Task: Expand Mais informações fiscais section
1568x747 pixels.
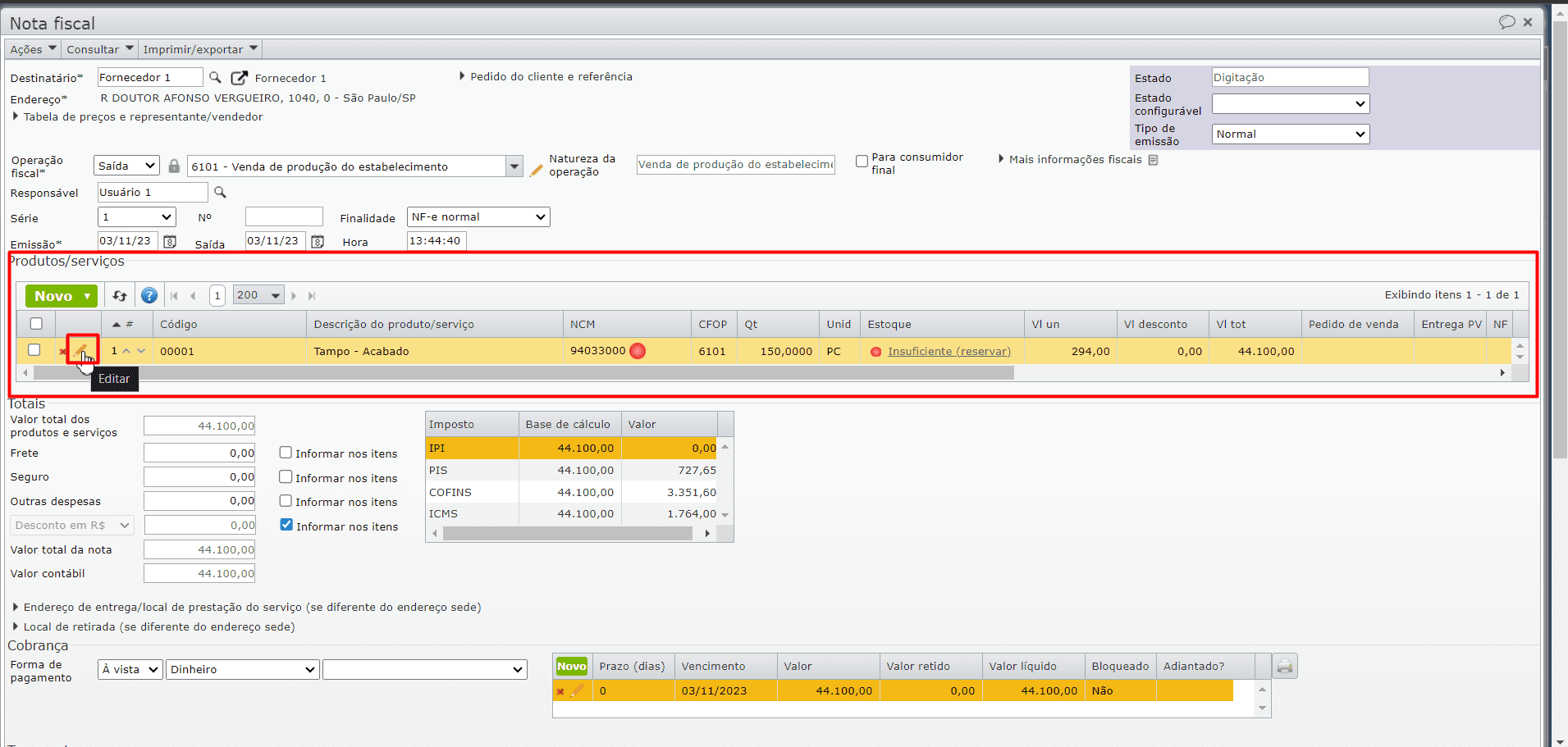Action: (x=1070, y=159)
